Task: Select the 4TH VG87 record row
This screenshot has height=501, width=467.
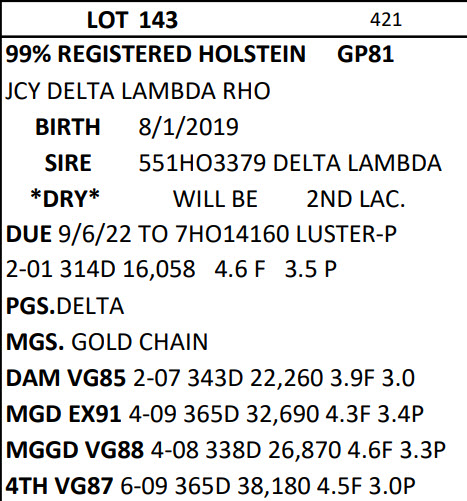Action: (x=210, y=486)
